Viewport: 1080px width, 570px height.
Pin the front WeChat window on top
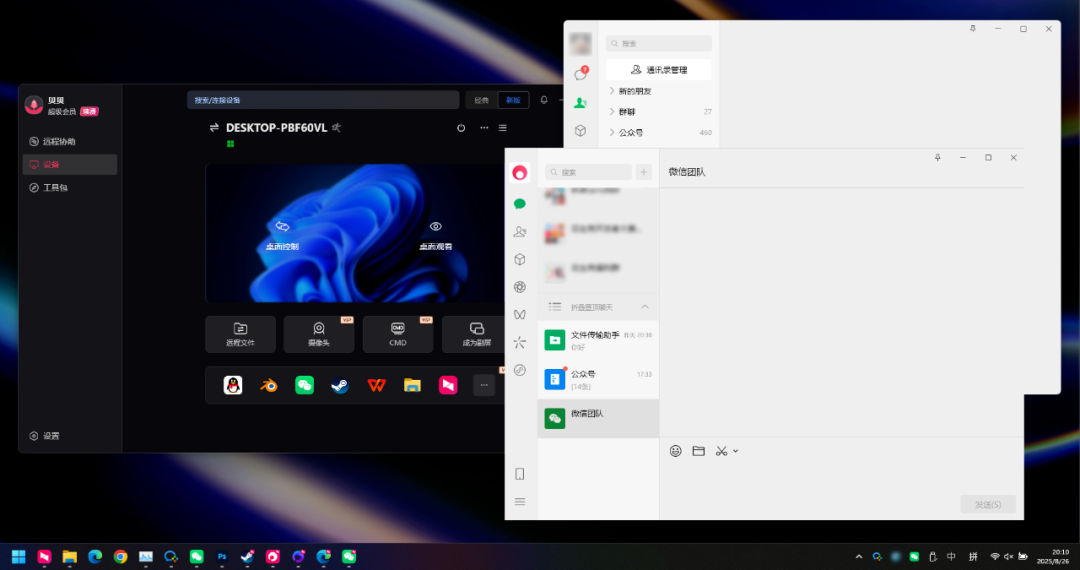click(937, 158)
